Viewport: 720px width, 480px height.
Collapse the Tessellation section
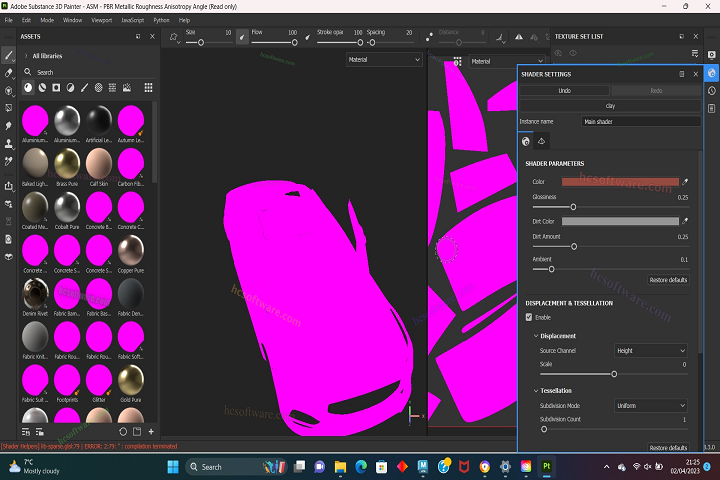pyautogui.click(x=535, y=391)
